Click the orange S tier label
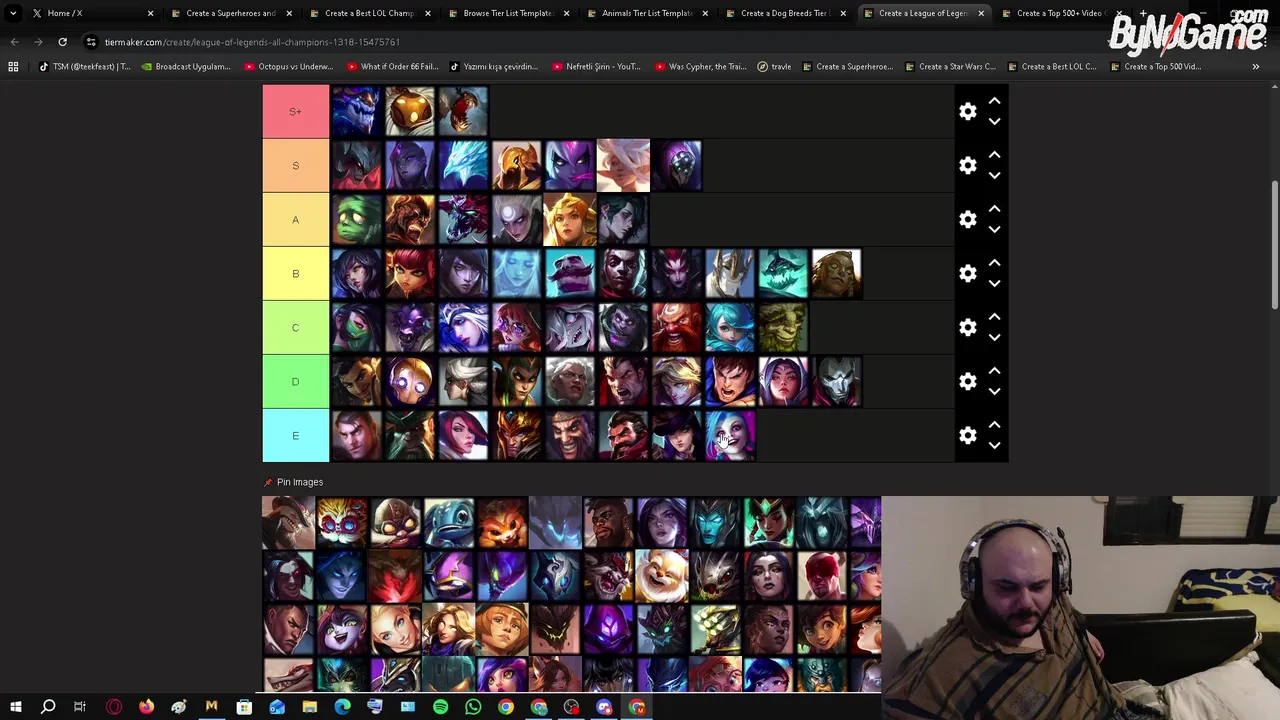Screen dimensions: 1280x720 tap(295, 165)
